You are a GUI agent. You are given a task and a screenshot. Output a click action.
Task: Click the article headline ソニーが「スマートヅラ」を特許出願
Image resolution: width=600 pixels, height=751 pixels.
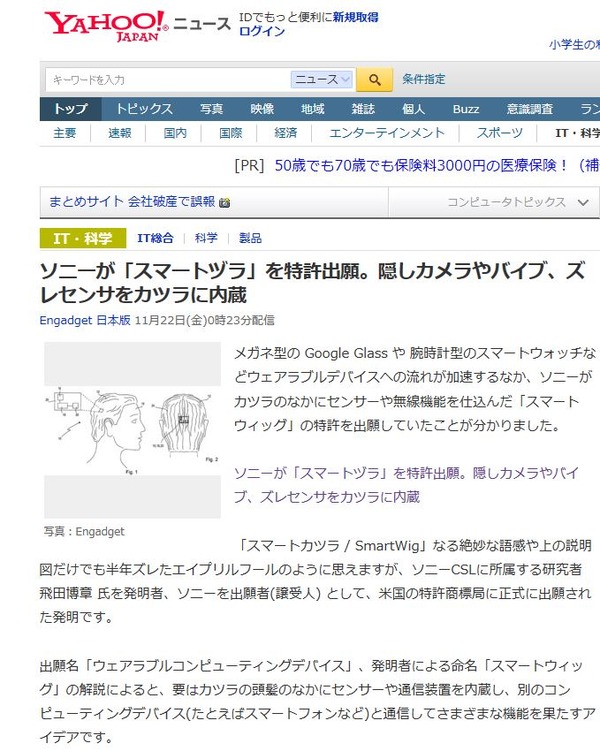tap(312, 283)
